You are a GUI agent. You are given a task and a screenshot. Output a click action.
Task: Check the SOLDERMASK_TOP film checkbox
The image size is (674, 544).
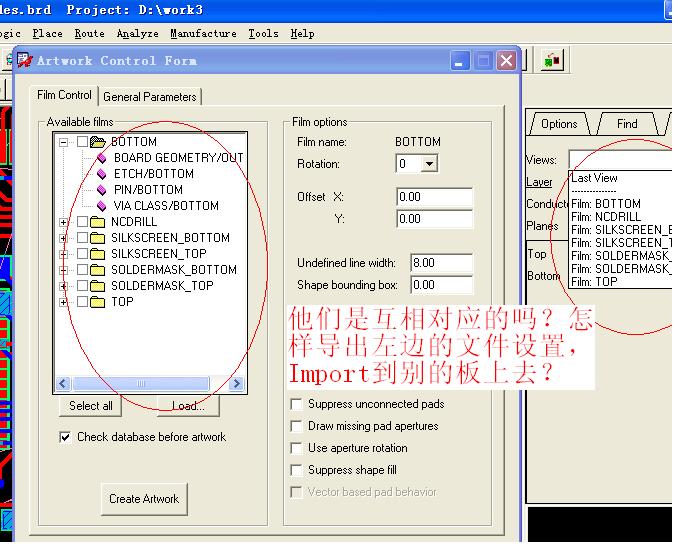(x=83, y=286)
